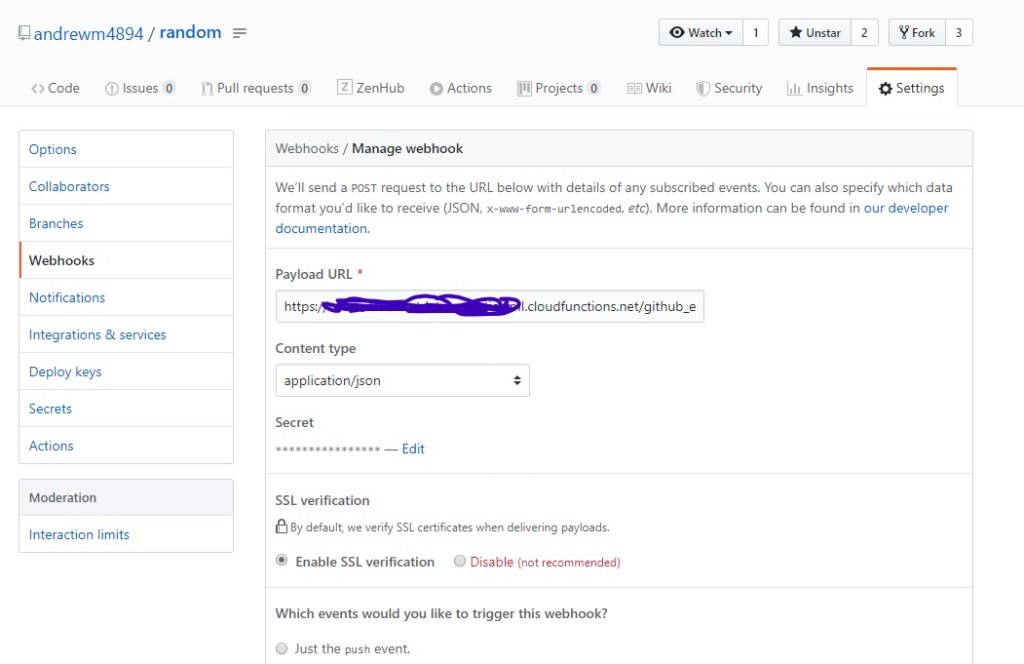View the Wiki tab
Viewport: 1024px width, 664px height.
point(649,88)
